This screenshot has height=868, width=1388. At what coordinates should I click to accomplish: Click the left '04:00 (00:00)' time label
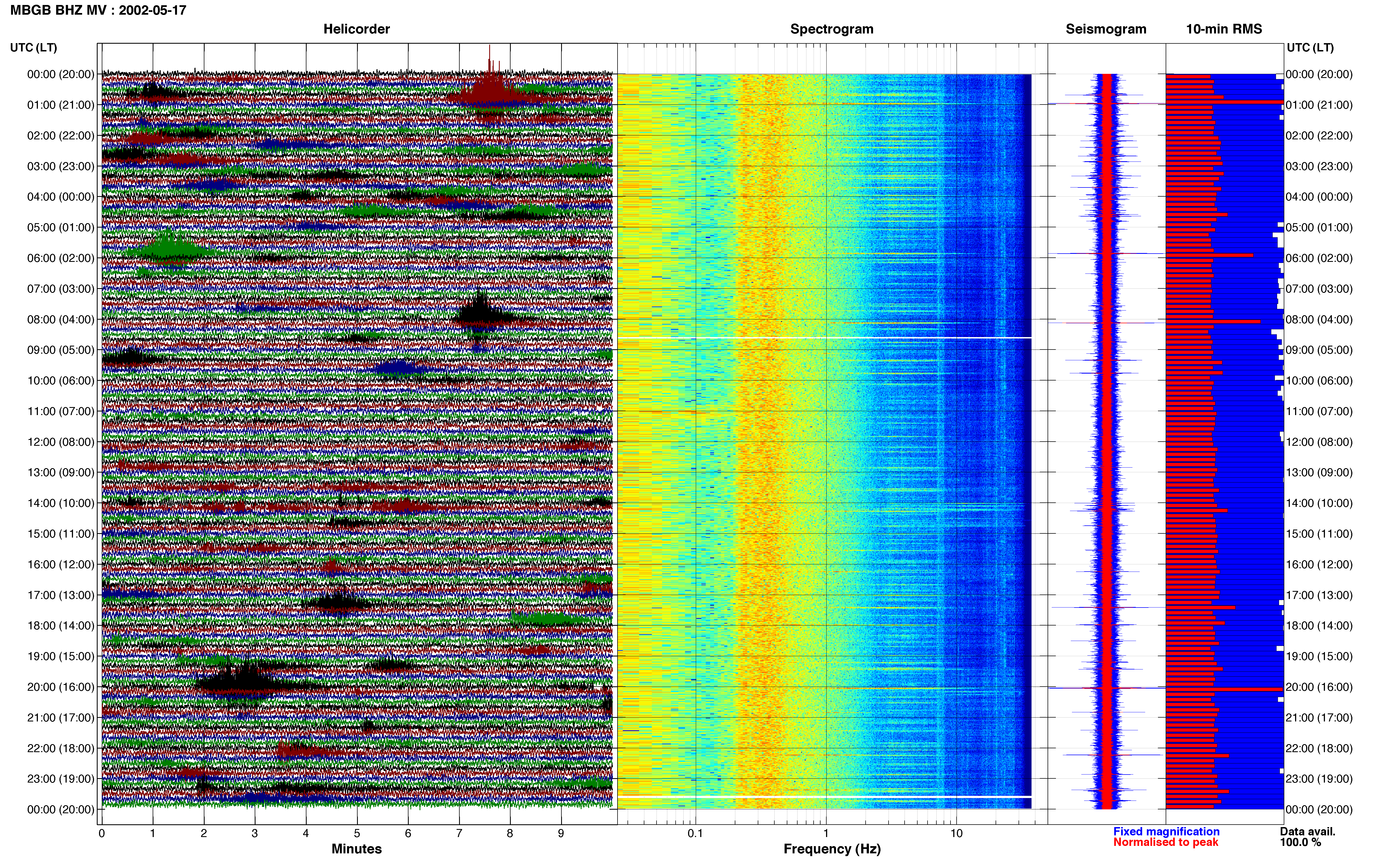pyautogui.click(x=60, y=196)
